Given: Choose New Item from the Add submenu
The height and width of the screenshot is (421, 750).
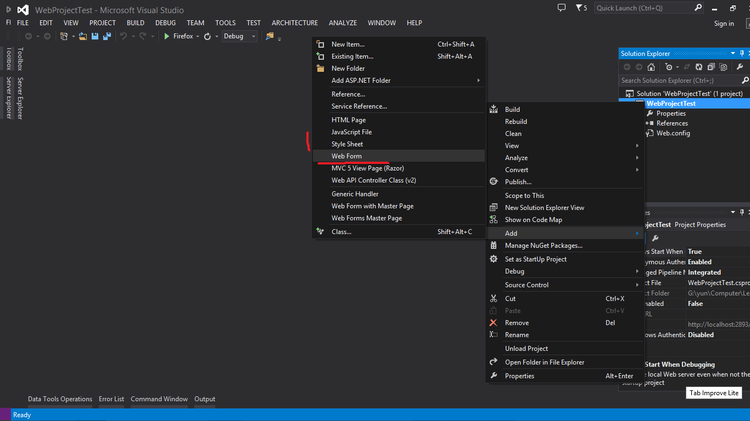Looking at the screenshot, I should coord(398,44).
